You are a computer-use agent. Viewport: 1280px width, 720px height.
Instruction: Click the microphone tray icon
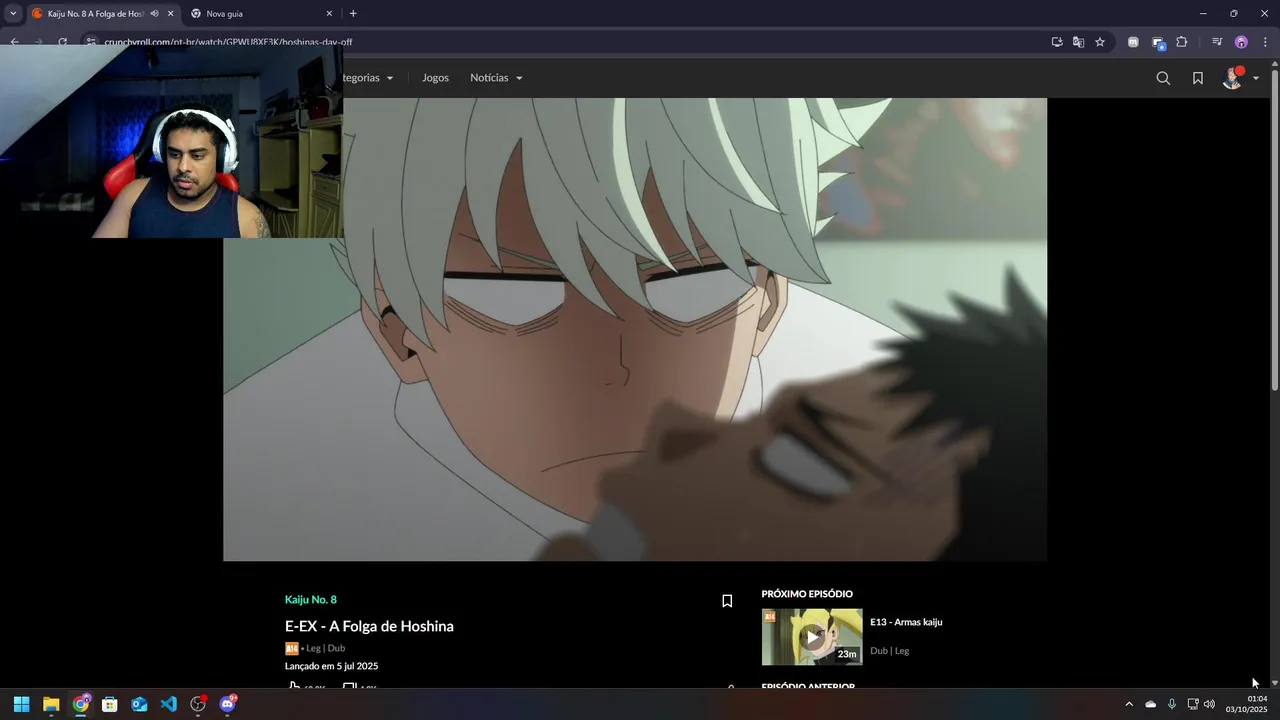pyautogui.click(x=1172, y=704)
